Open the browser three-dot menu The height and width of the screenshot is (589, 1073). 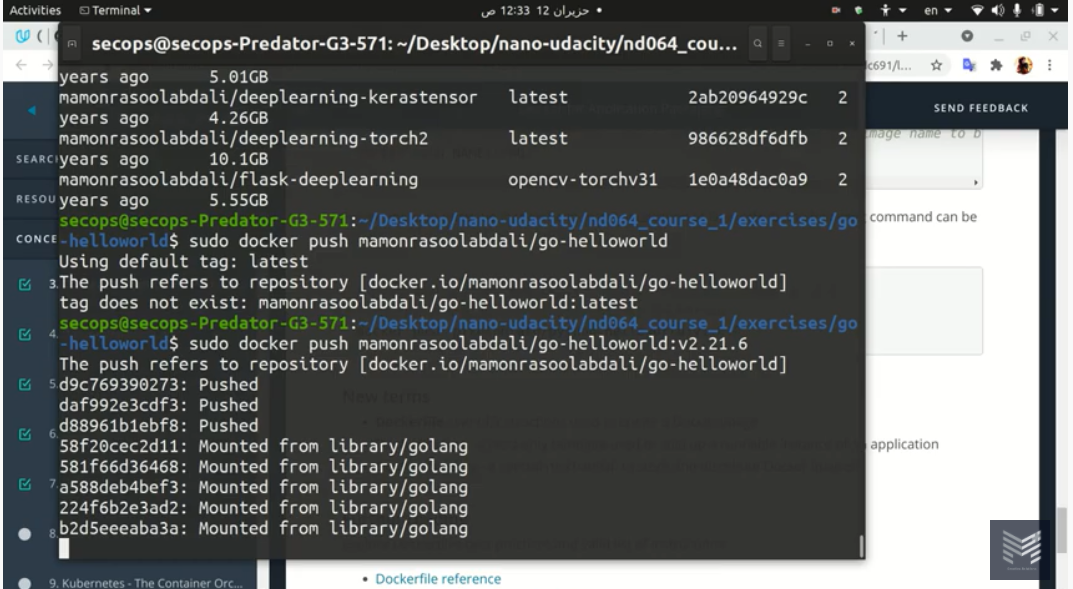(1050, 65)
